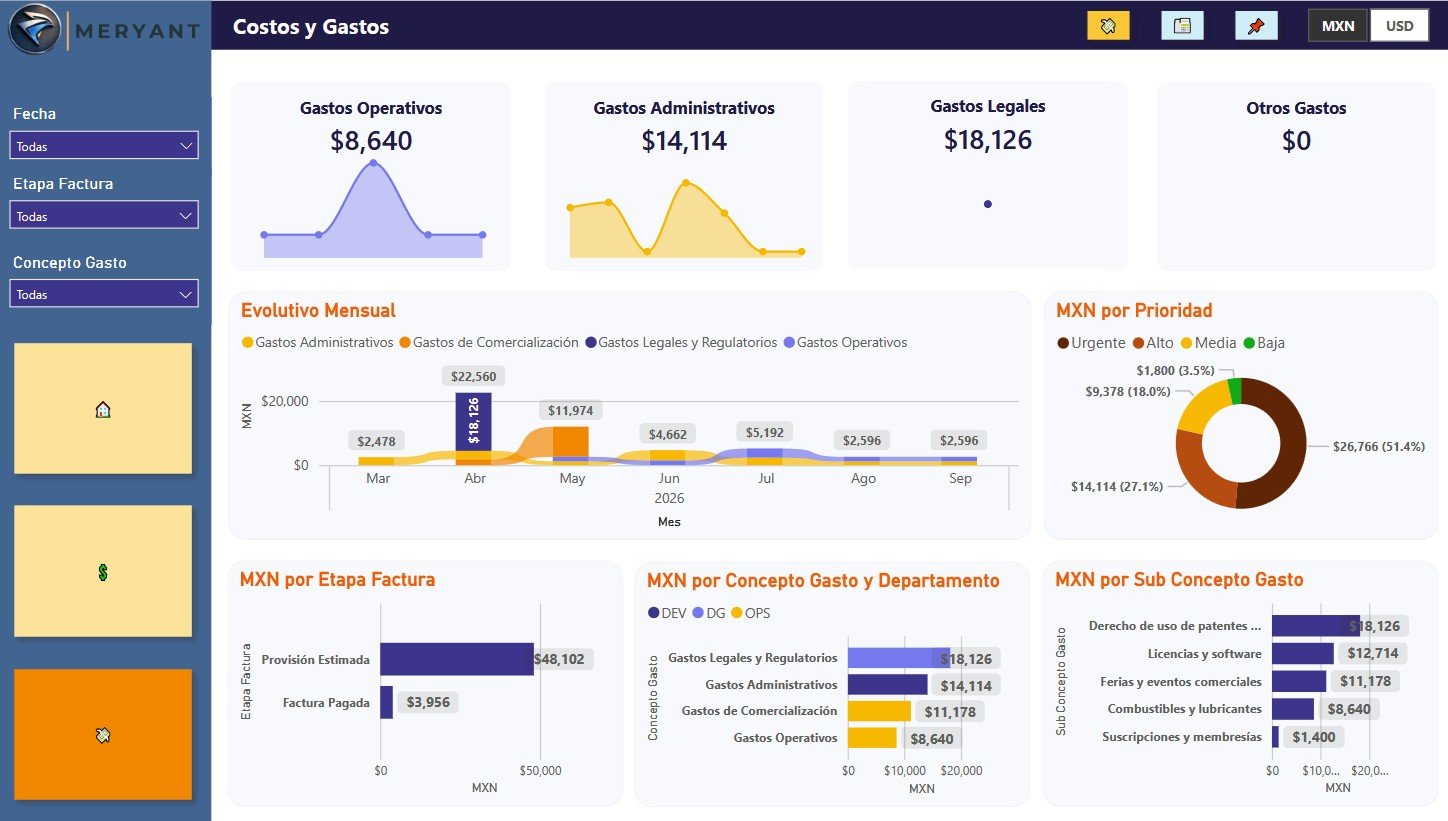The image size is (1448, 821).
Task: Switch currency to USD
Action: point(1399,26)
